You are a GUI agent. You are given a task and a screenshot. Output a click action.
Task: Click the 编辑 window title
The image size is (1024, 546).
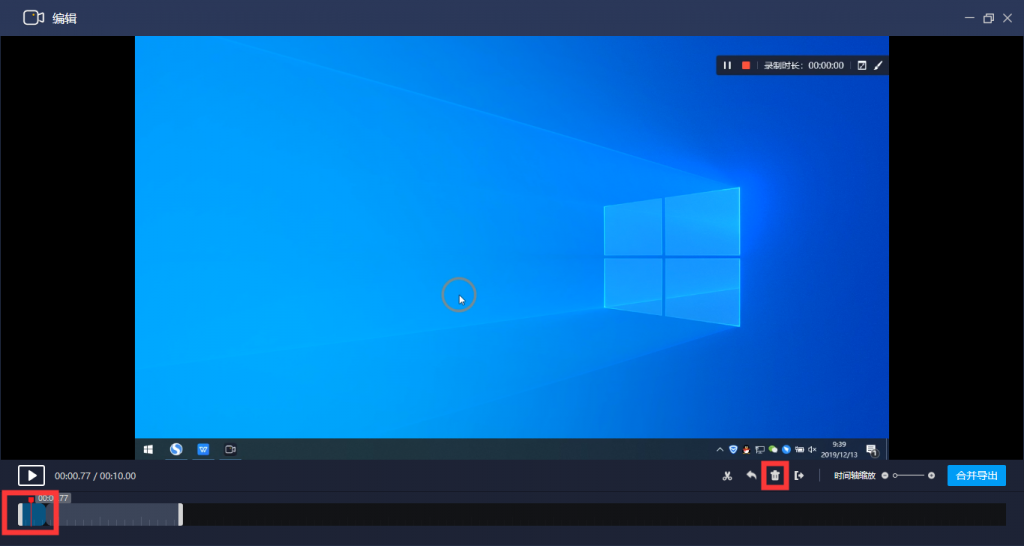pos(65,18)
